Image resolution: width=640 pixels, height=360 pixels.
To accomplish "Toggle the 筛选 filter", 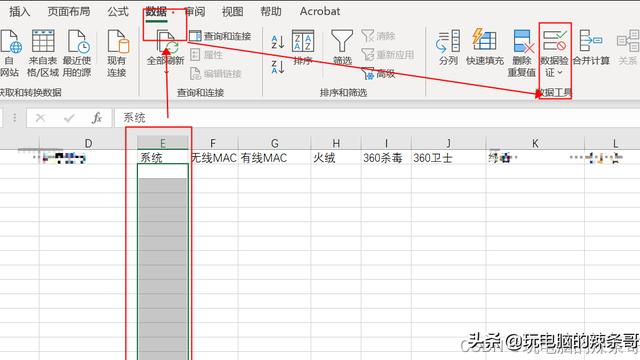I will pos(342,47).
